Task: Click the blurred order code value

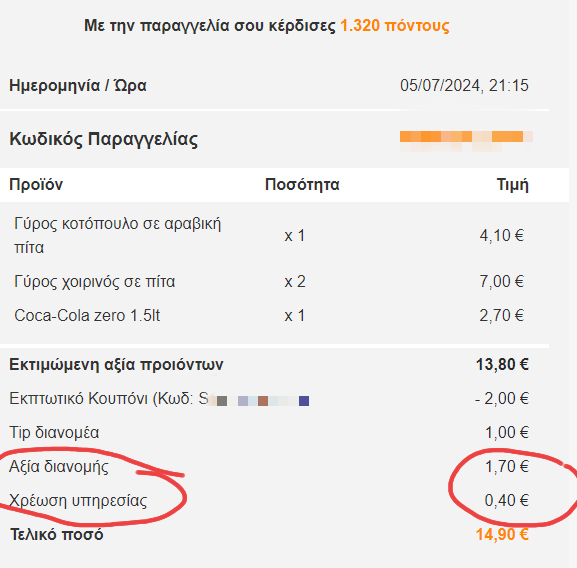Action: [466, 141]
